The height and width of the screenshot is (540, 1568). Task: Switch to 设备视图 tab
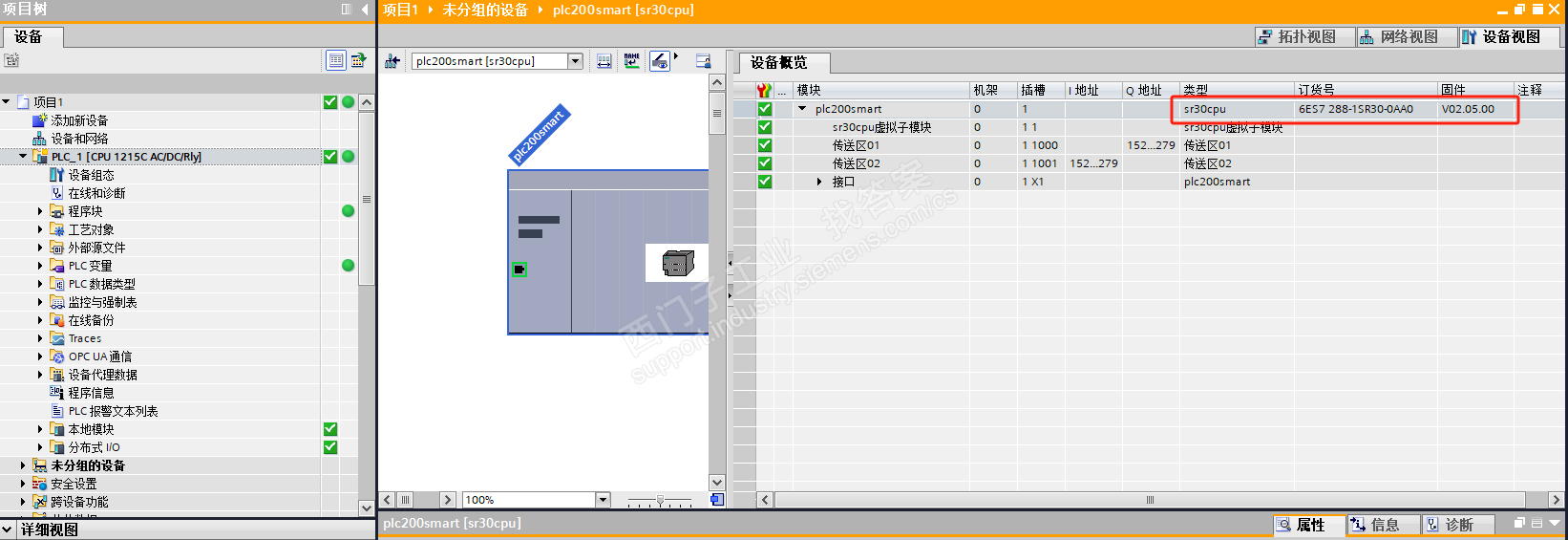click(1510, 36)
